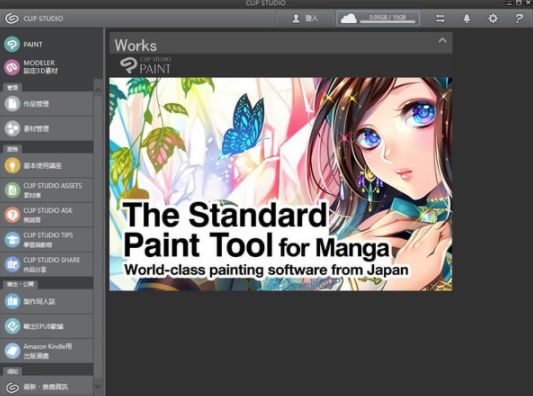Click CLIP STUDIO title in header bar
Viewport: 533px width, 396px height.
(43, 18)
